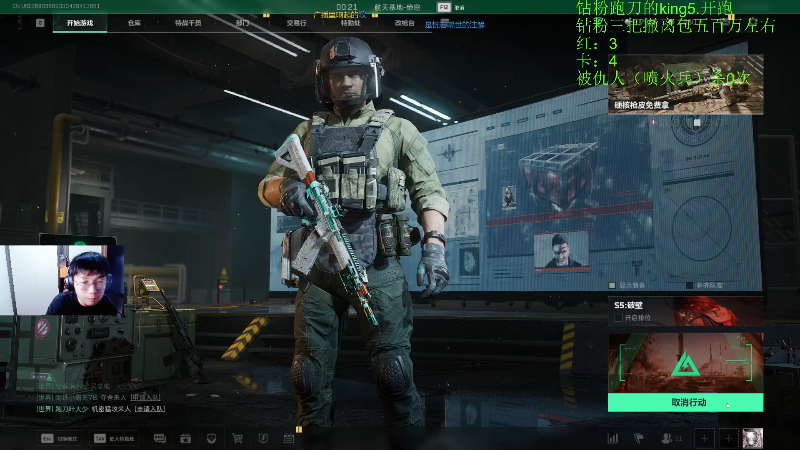Open the chat bubbles icon
The width and height of the screenshot is (800, 450).
pos(160,438)
